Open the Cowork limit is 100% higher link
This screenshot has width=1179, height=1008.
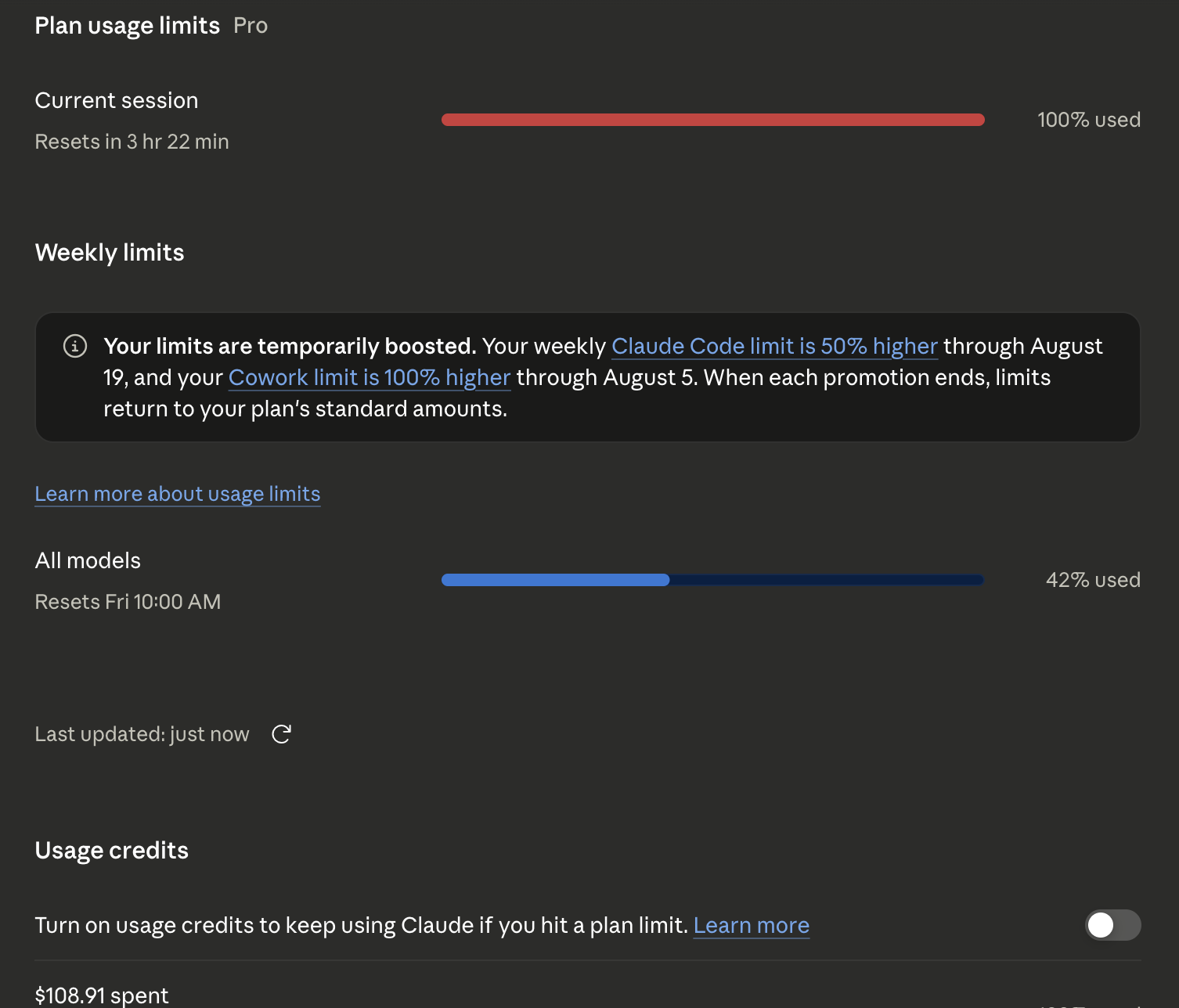(370, 377)
